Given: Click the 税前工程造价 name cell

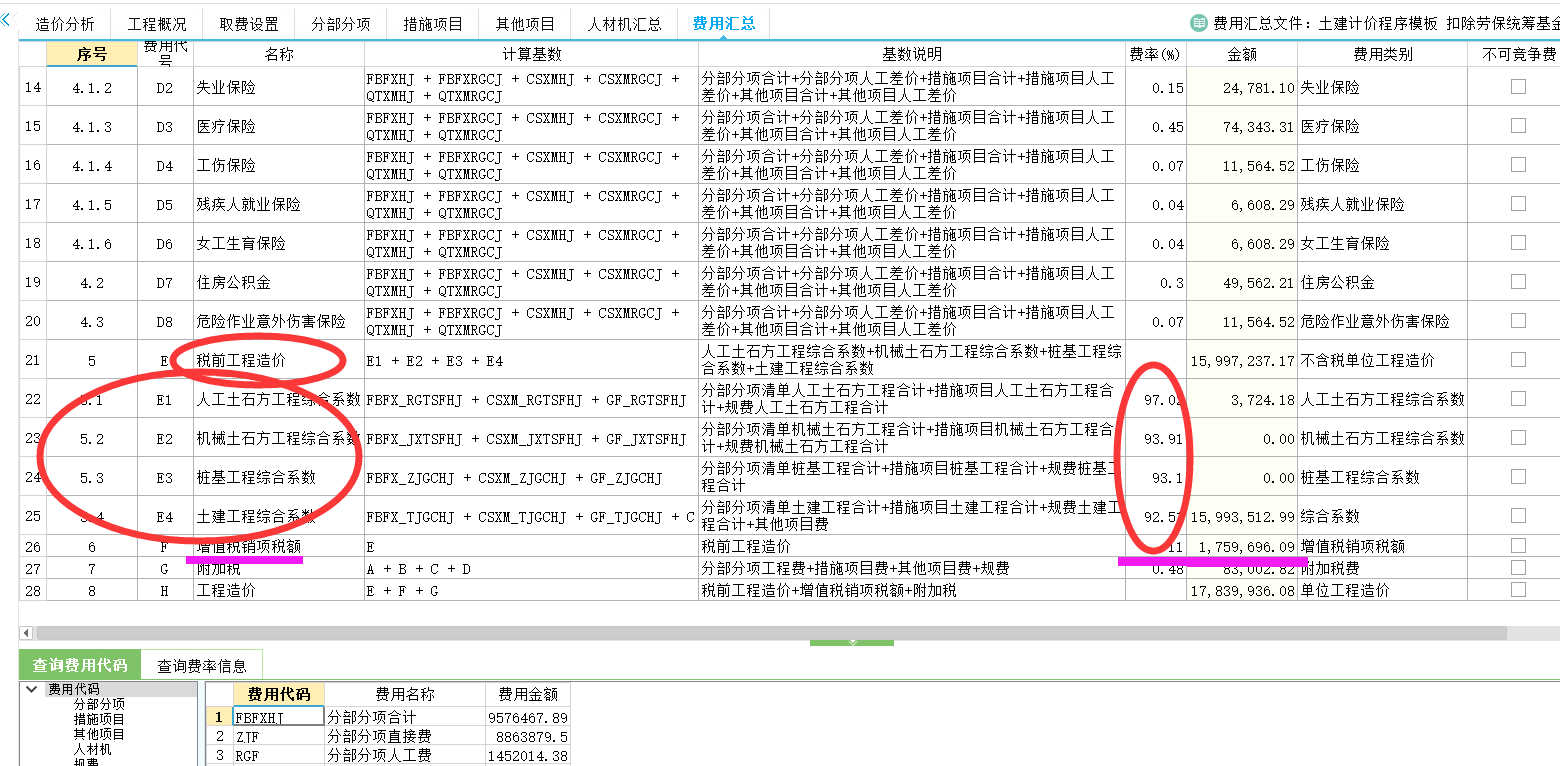Looking at the screenshot, I should click(279, 360).
